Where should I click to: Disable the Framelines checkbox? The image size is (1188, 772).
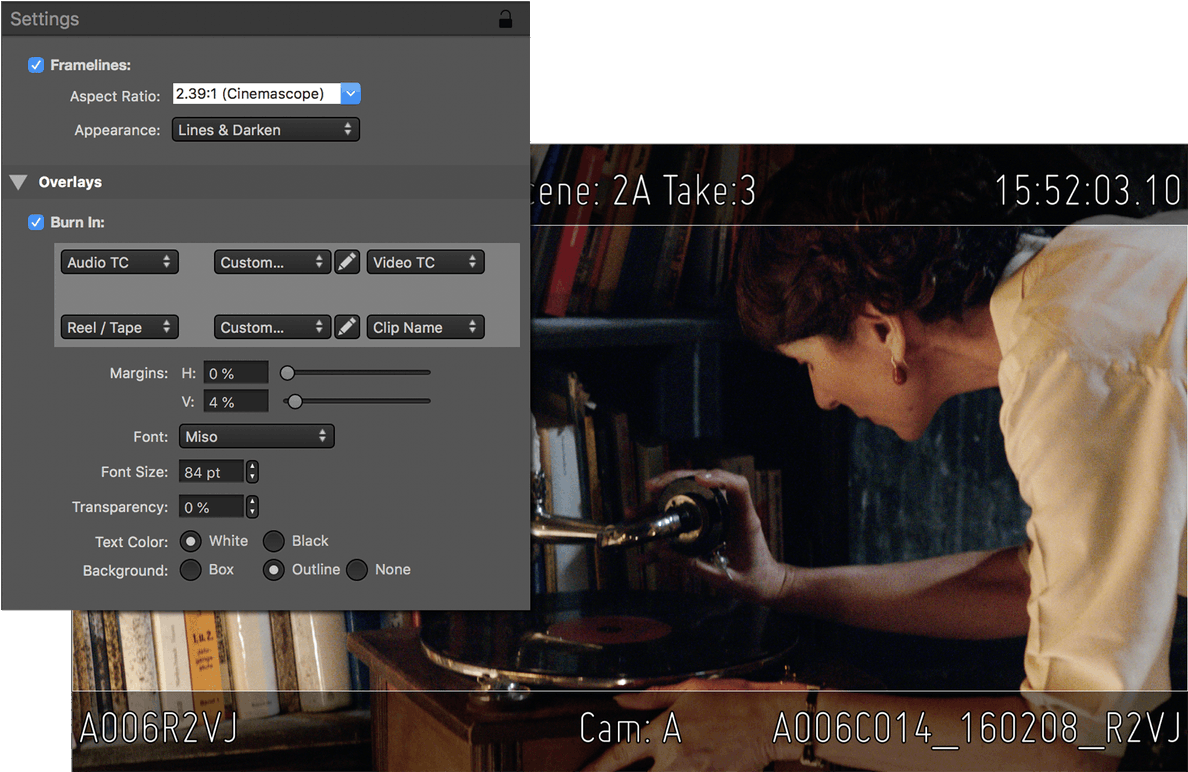36,65
